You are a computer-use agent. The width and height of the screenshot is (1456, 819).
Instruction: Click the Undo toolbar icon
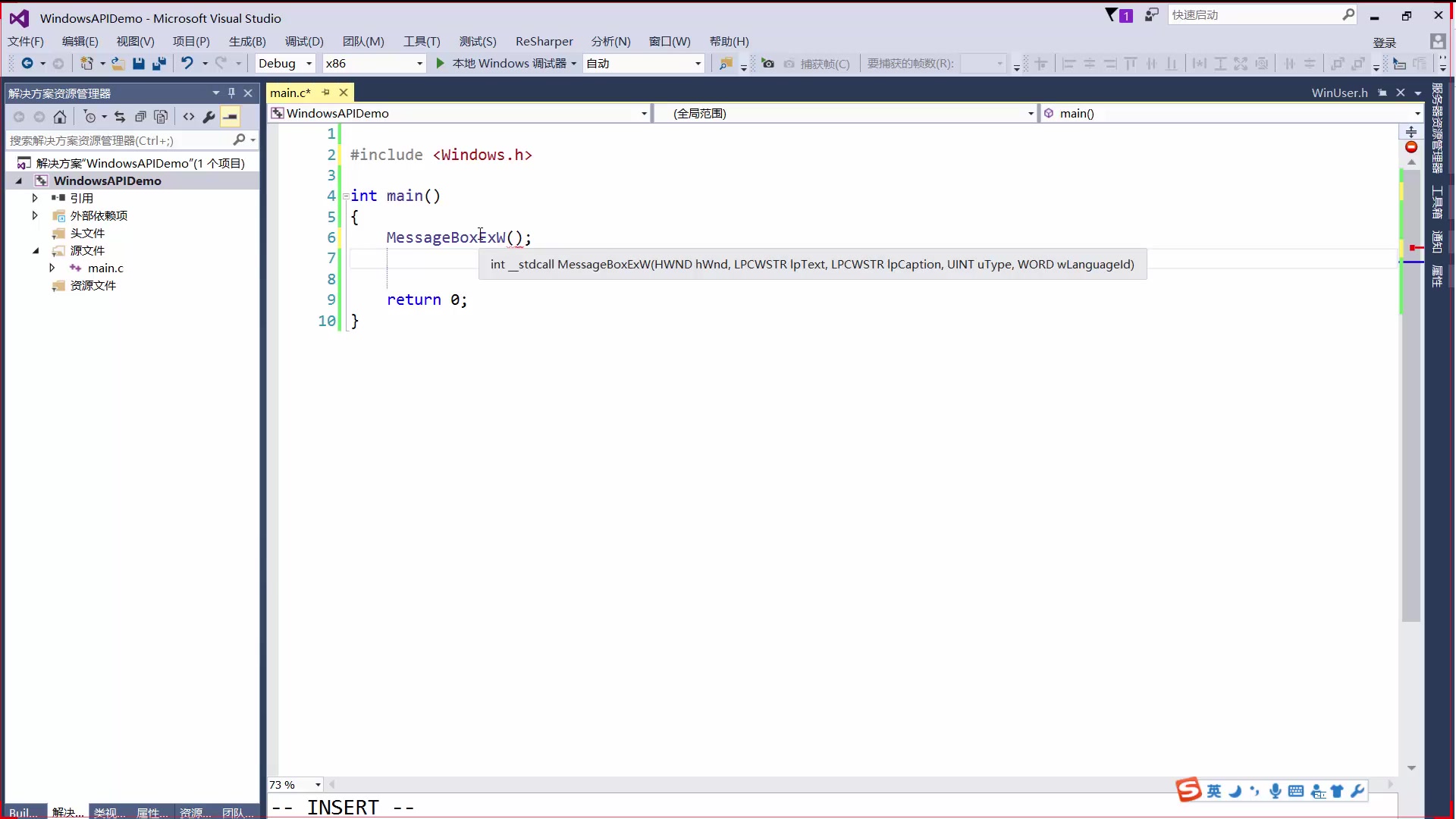click(x=187, y=64)
